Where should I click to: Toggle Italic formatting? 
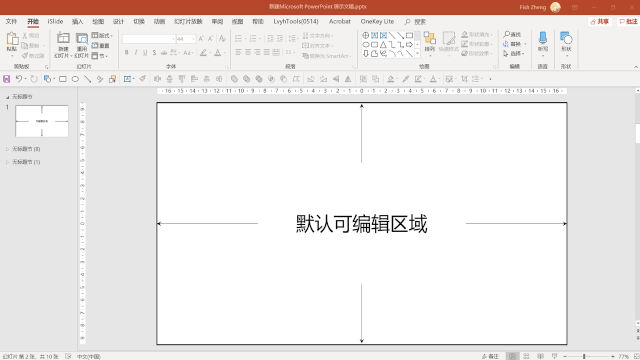[136, 53]
